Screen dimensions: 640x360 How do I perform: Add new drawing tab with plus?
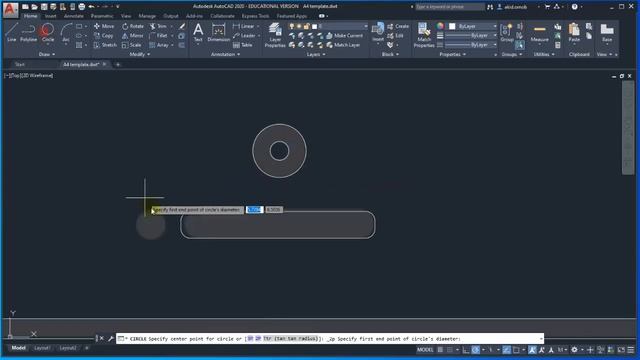tap(118, 64)
